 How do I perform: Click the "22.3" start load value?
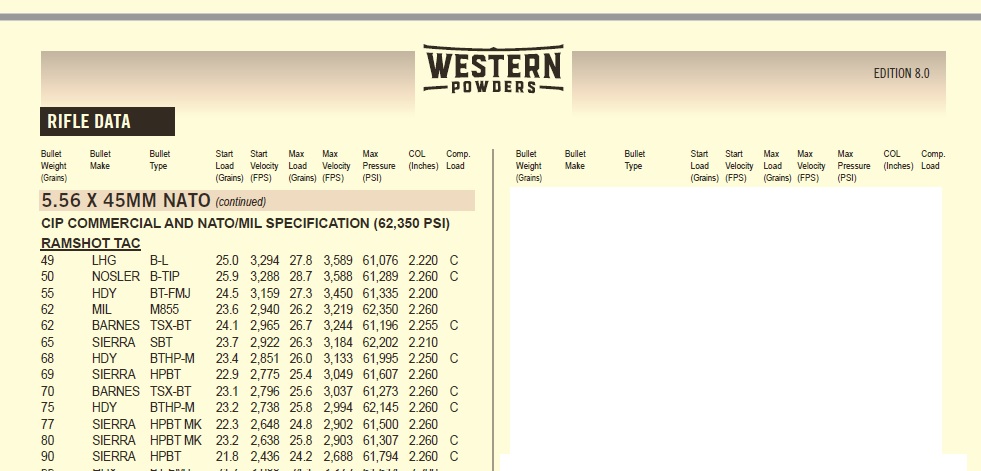click(227, 425)
